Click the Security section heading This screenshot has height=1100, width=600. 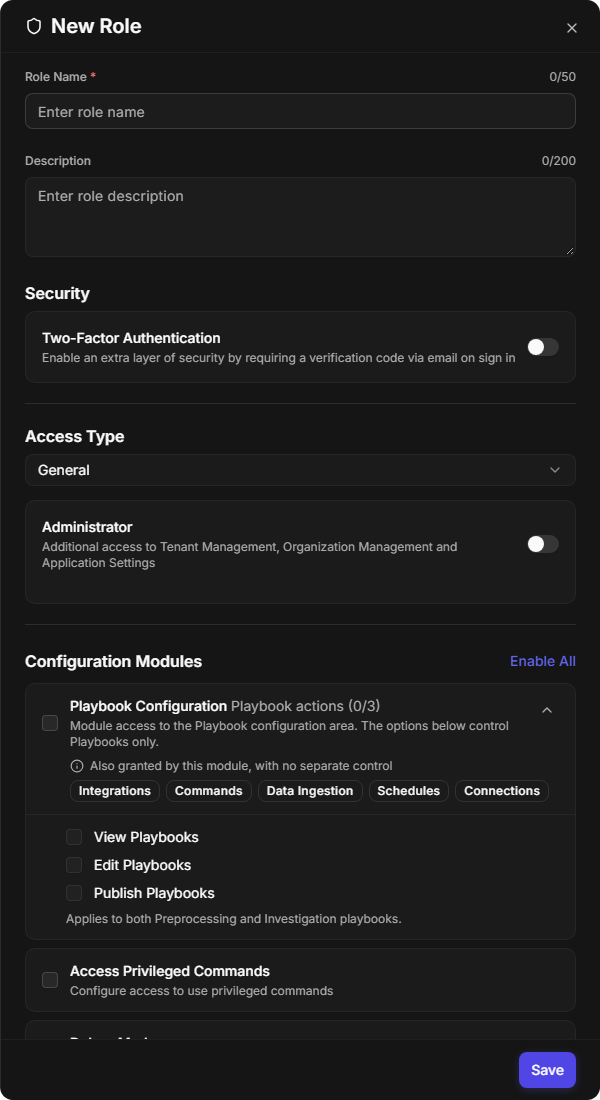tap(58, 293)
